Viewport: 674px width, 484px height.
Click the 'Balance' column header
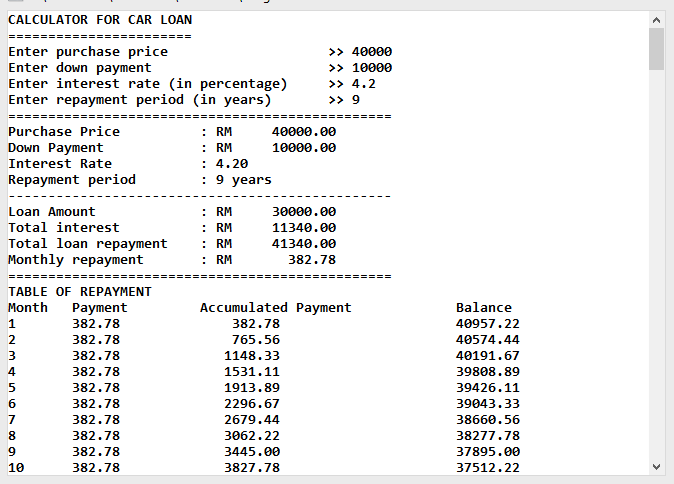click(x=484, y=307)
